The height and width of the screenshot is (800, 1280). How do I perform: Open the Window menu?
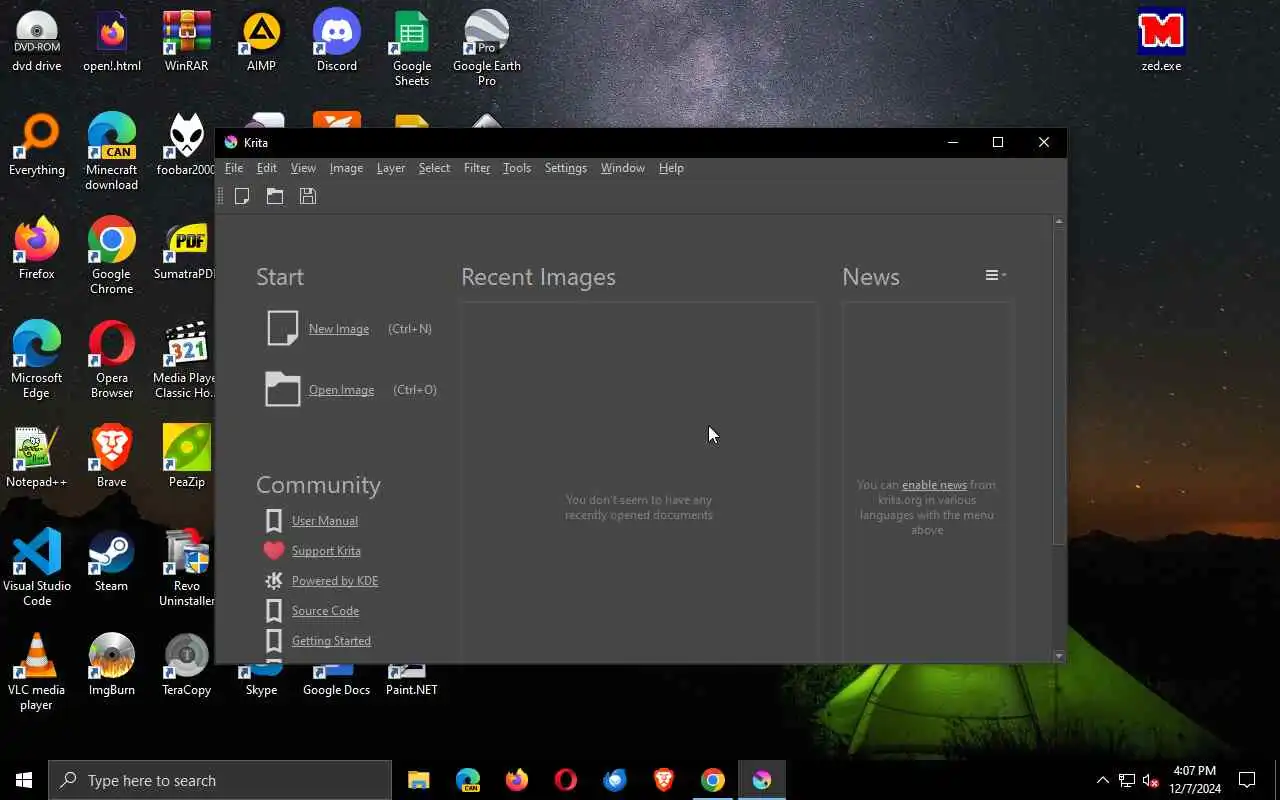click(622, 168)
